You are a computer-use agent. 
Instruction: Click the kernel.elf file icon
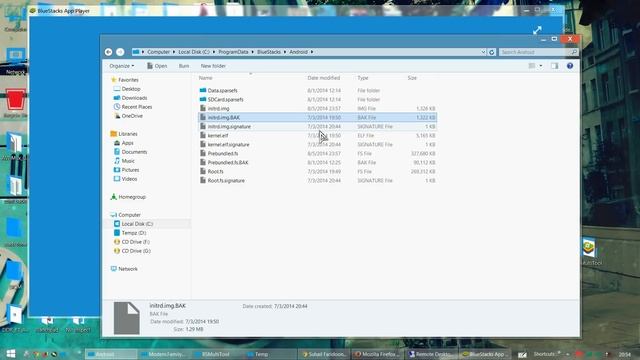[203, 135]
